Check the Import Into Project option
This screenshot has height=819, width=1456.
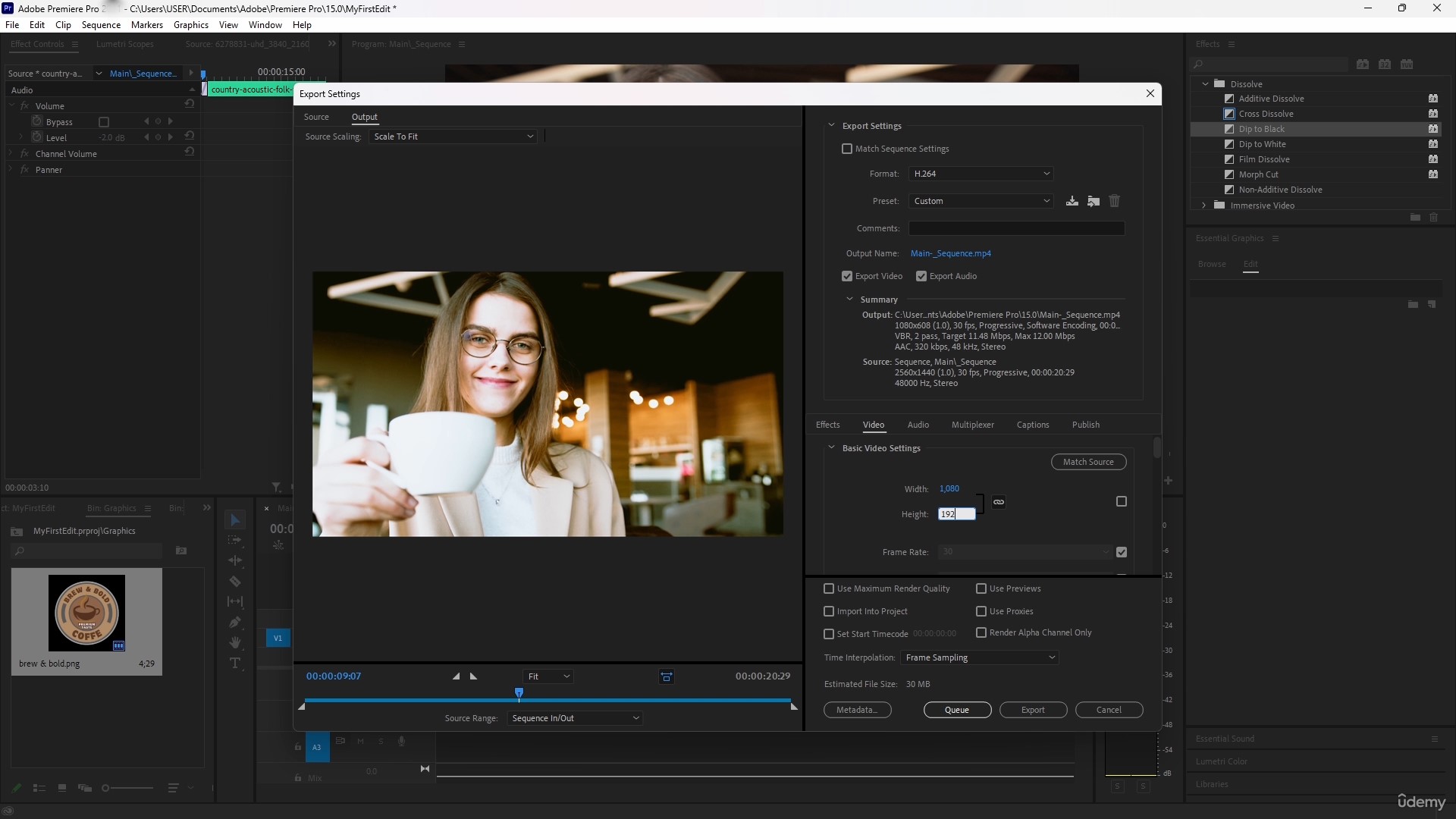click(829, 611)
